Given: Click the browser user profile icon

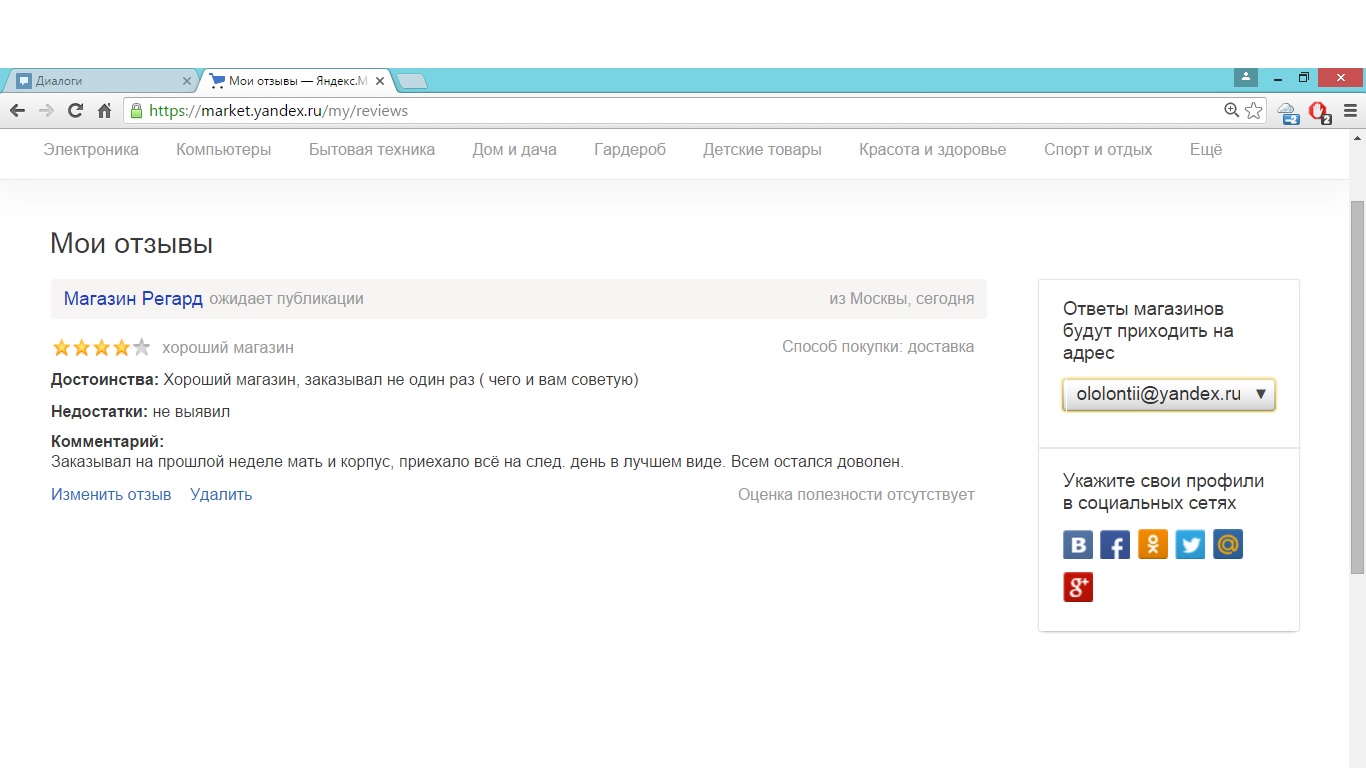Looking at the screenshot, I should click(x=1245, y=77).
